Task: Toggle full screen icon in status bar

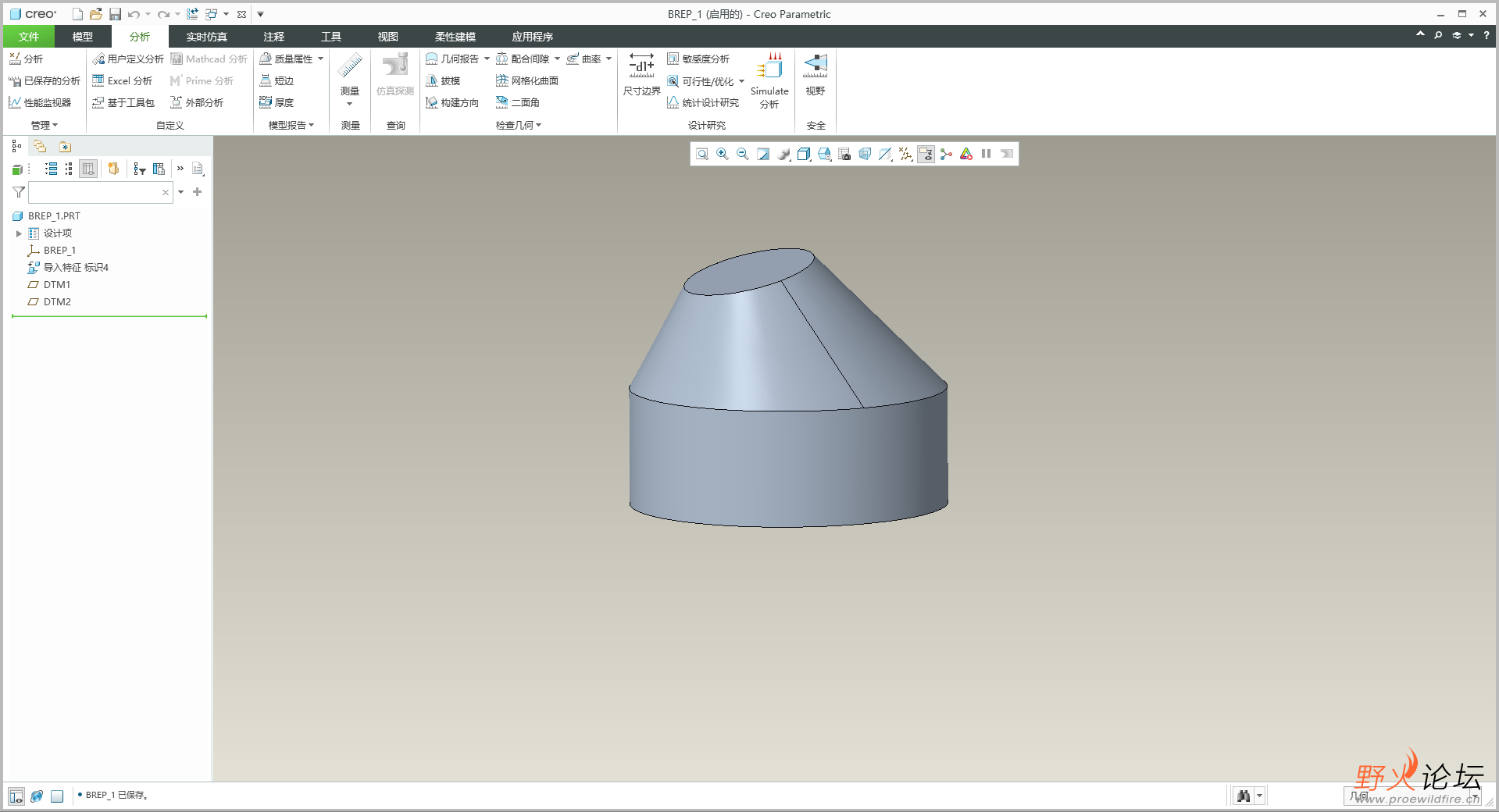Action: (57, 796)
